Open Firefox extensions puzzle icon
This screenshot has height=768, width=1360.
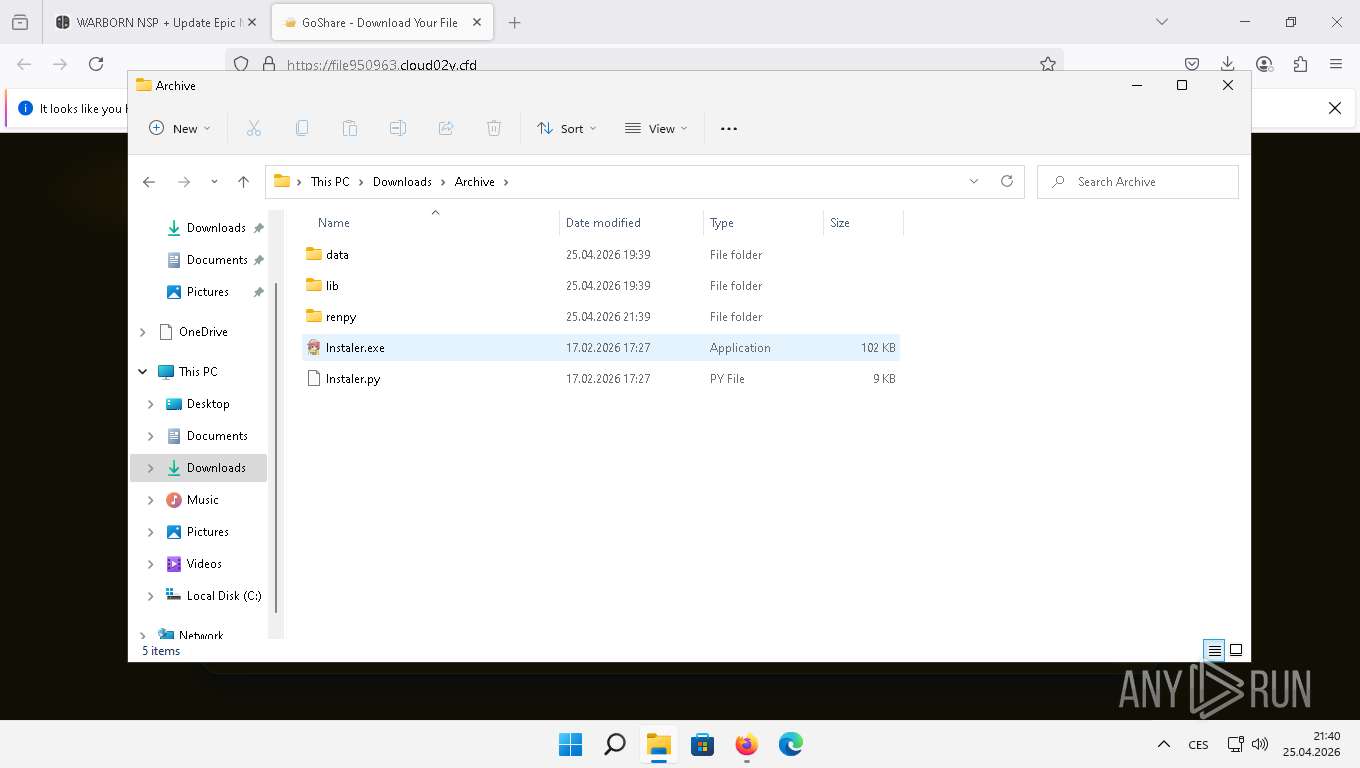click(x=1300, y=64)
